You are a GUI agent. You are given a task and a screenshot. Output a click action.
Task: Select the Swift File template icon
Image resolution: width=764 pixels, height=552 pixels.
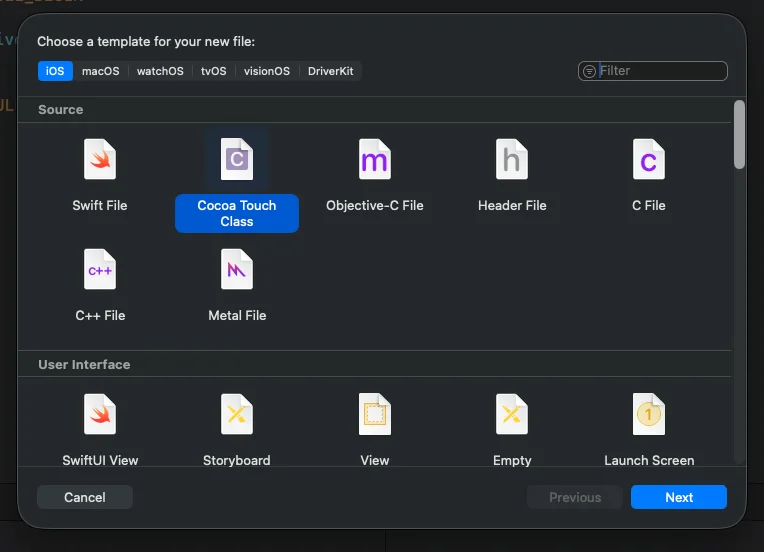pos(100,160)
